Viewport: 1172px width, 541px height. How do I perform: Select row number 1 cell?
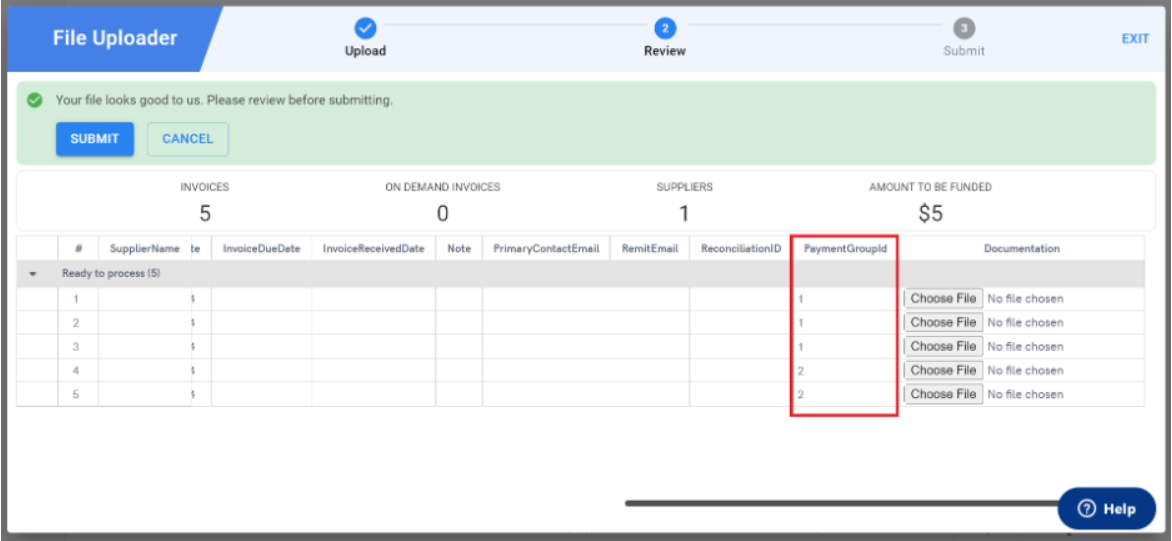pyautogui.click(x=78, y=299)
